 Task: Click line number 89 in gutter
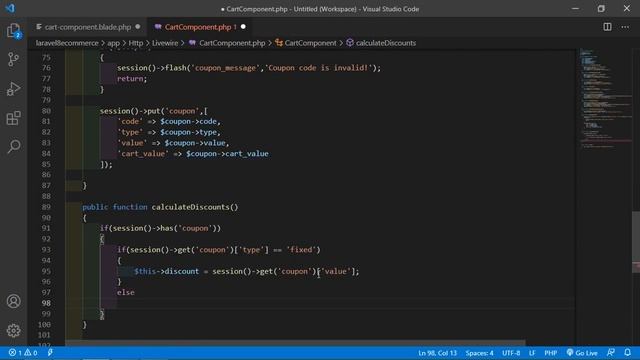pyautogui.click(x=46, y=207)
